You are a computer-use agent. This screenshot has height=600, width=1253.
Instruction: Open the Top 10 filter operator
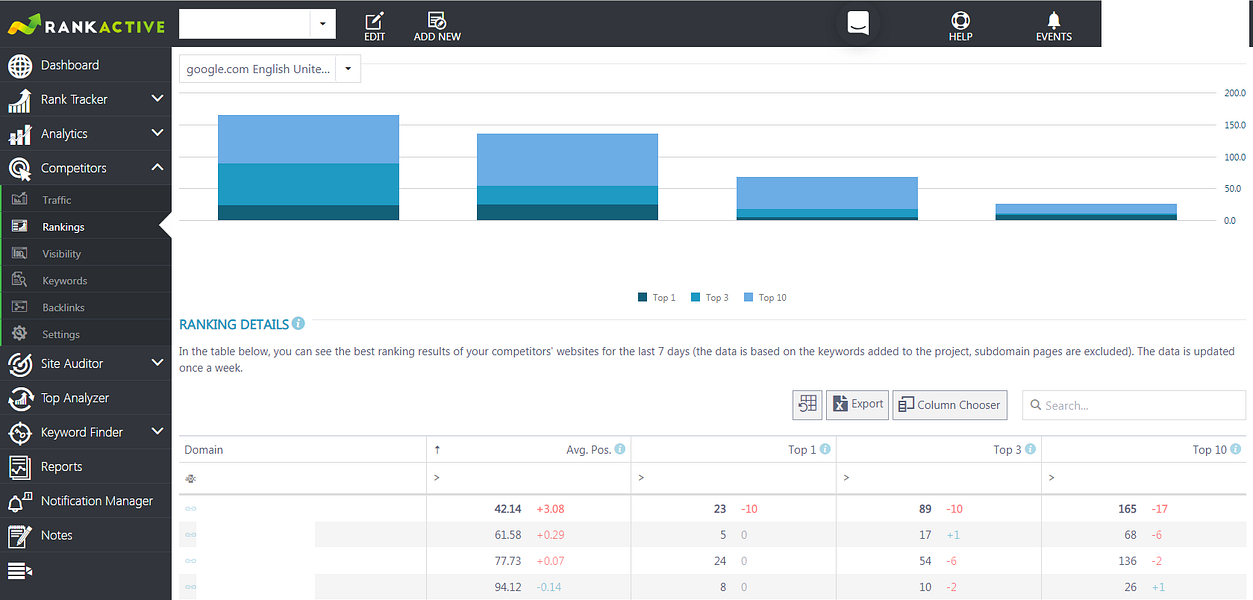pyautogui.click(x=1051, y=478)
